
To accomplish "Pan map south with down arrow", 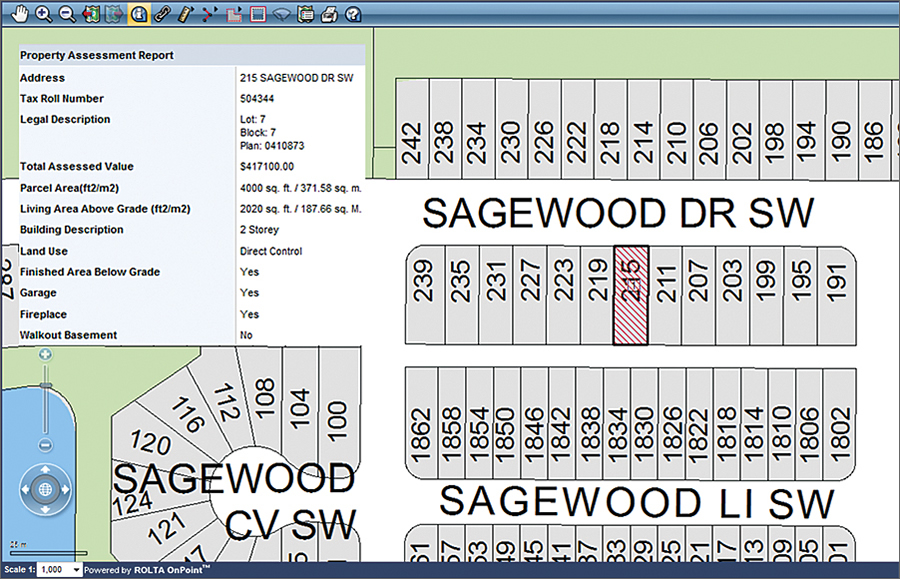I will 45,509.
